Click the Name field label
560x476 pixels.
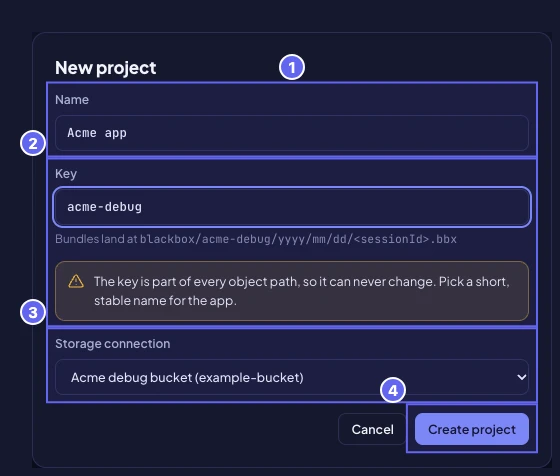pos(72,100)
